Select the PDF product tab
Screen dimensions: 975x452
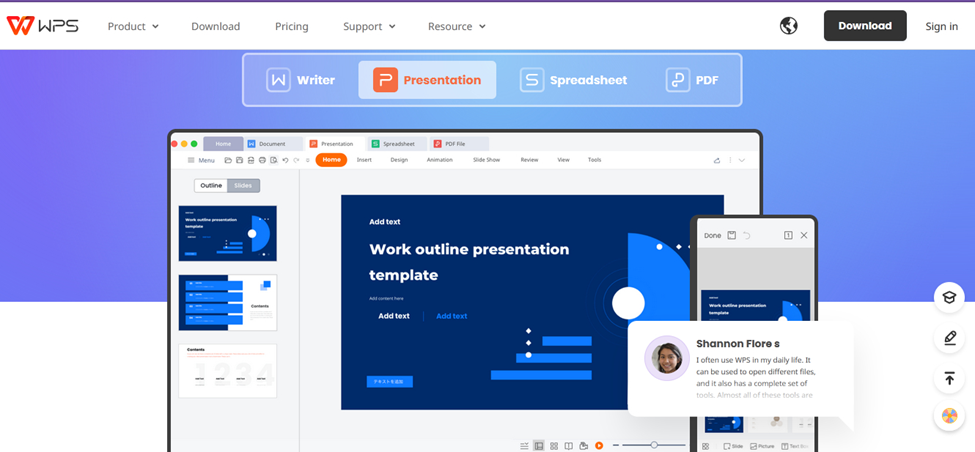click(692, 80)
